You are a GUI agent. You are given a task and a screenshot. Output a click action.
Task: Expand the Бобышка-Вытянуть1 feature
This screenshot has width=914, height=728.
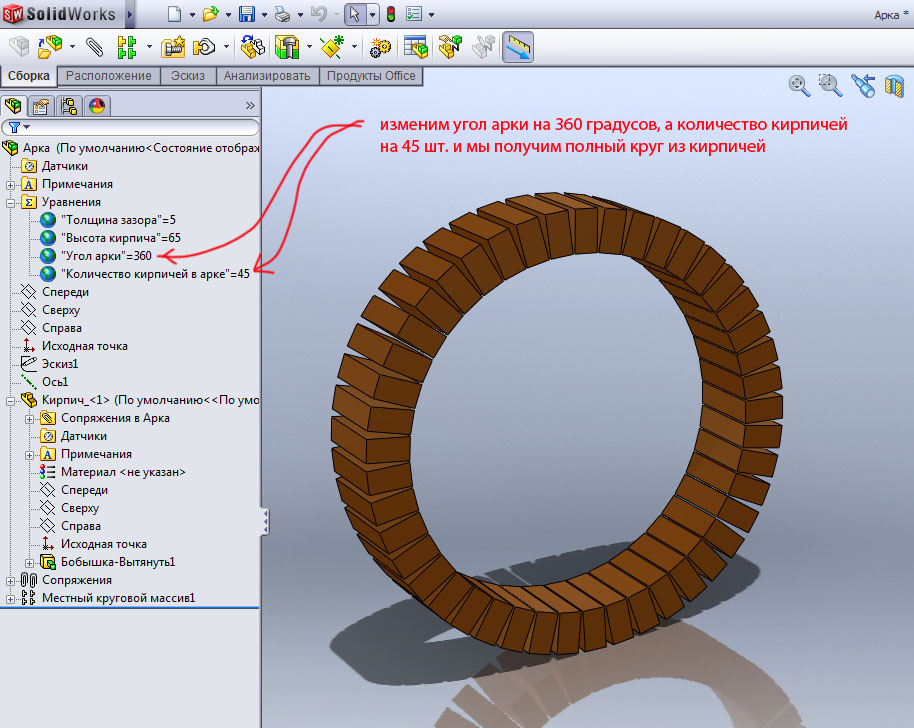click(x=29, y=562)
